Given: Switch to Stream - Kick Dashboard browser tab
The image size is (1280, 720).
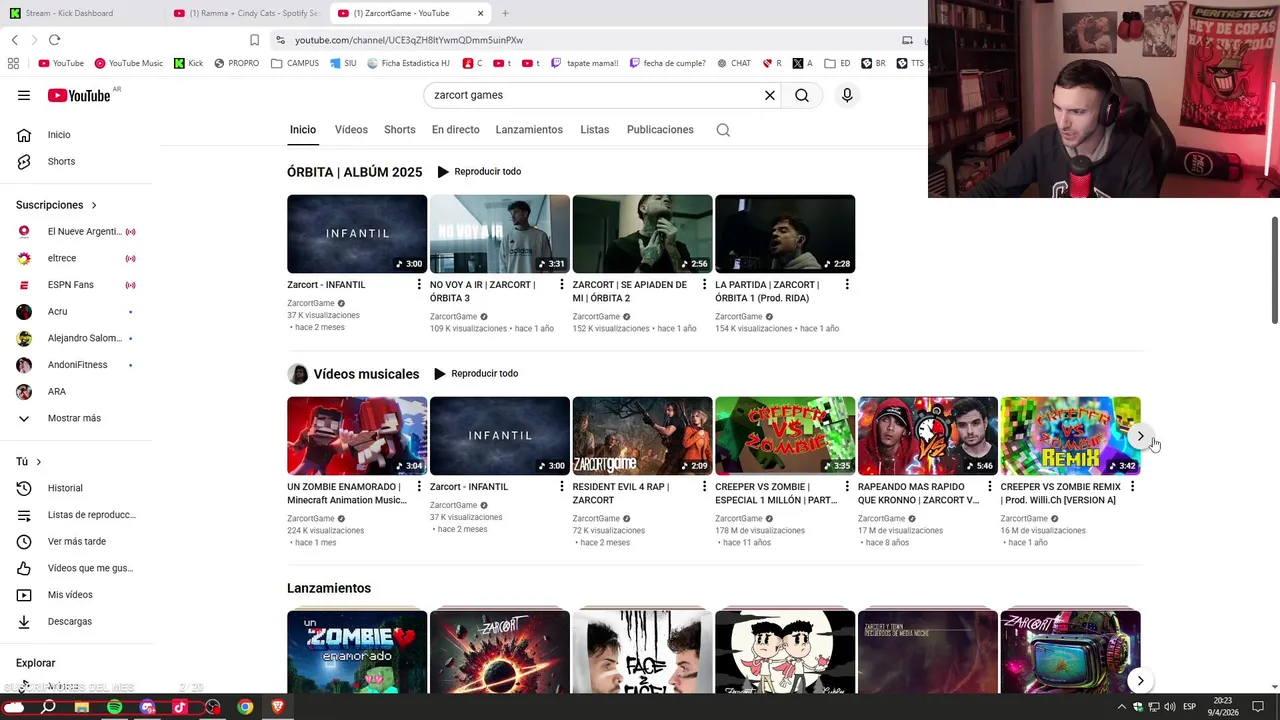Looking at the screenshot, I should [x=82, y=13].
